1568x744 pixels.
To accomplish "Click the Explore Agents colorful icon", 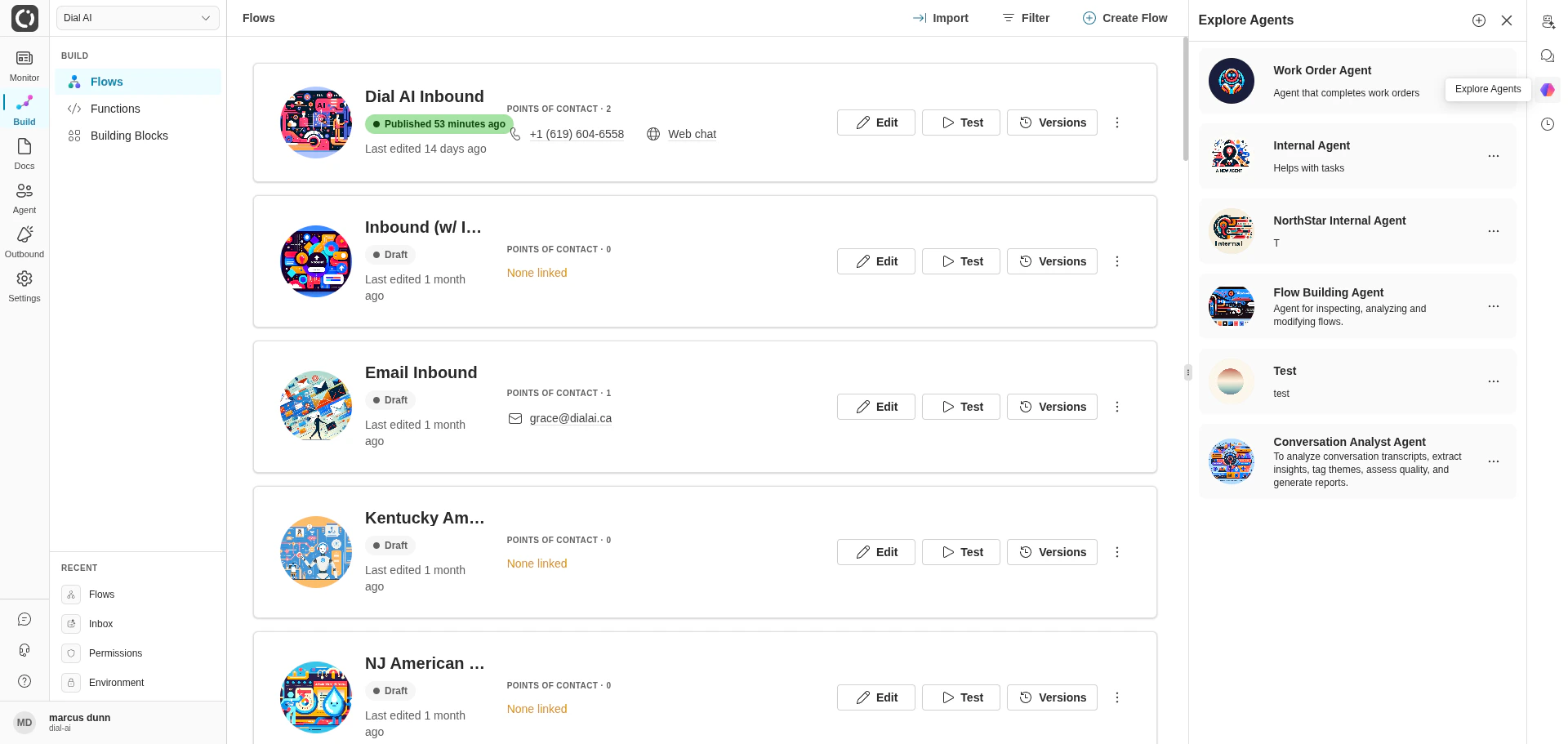I will point(1548,90).
